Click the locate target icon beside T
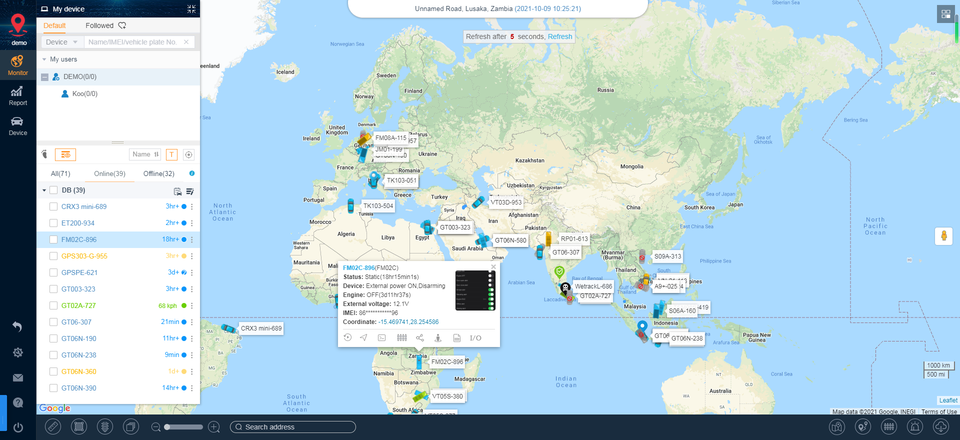The image size is (960, 440). (x=189, y=154)
